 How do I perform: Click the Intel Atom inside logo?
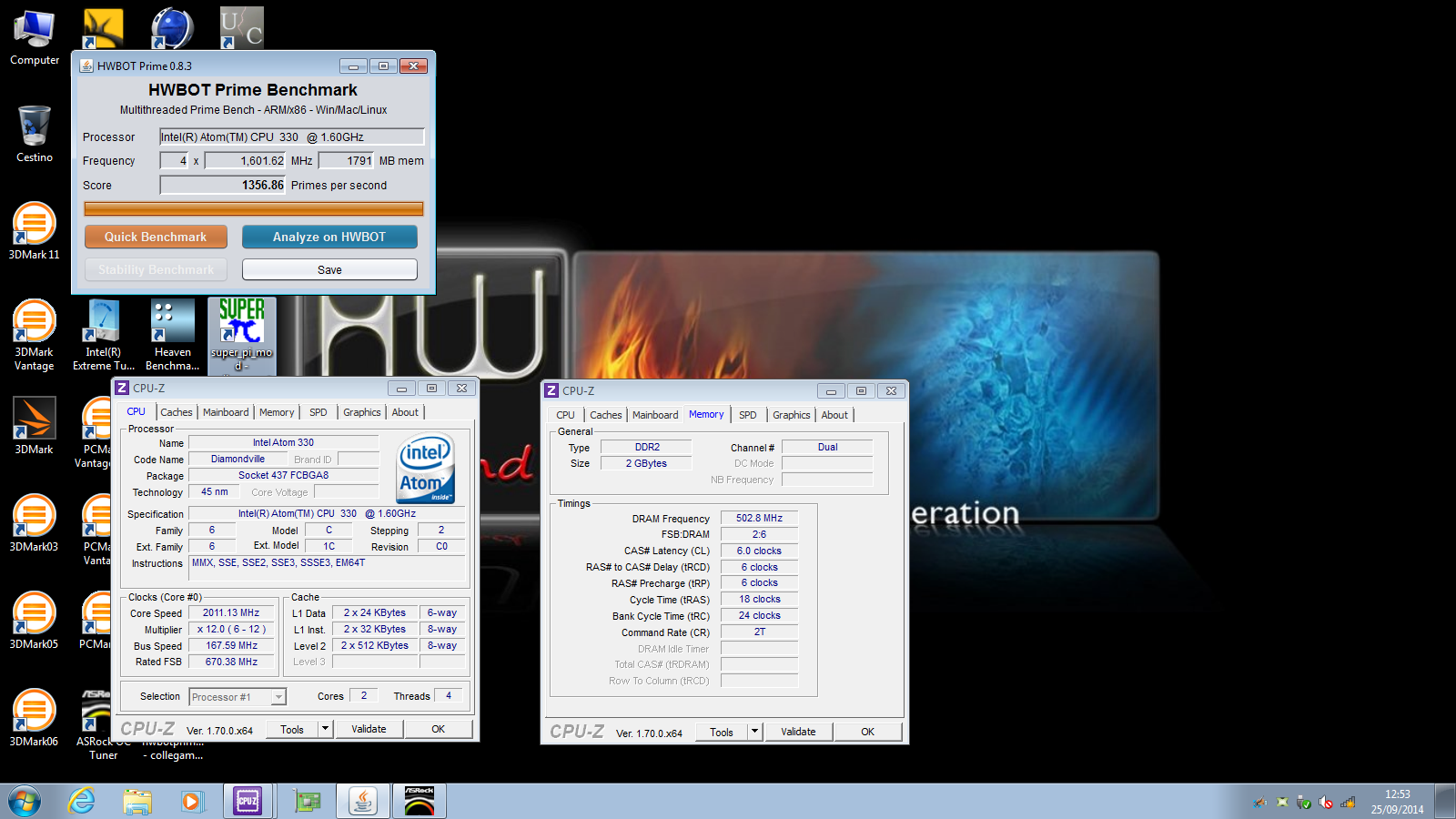426,470
